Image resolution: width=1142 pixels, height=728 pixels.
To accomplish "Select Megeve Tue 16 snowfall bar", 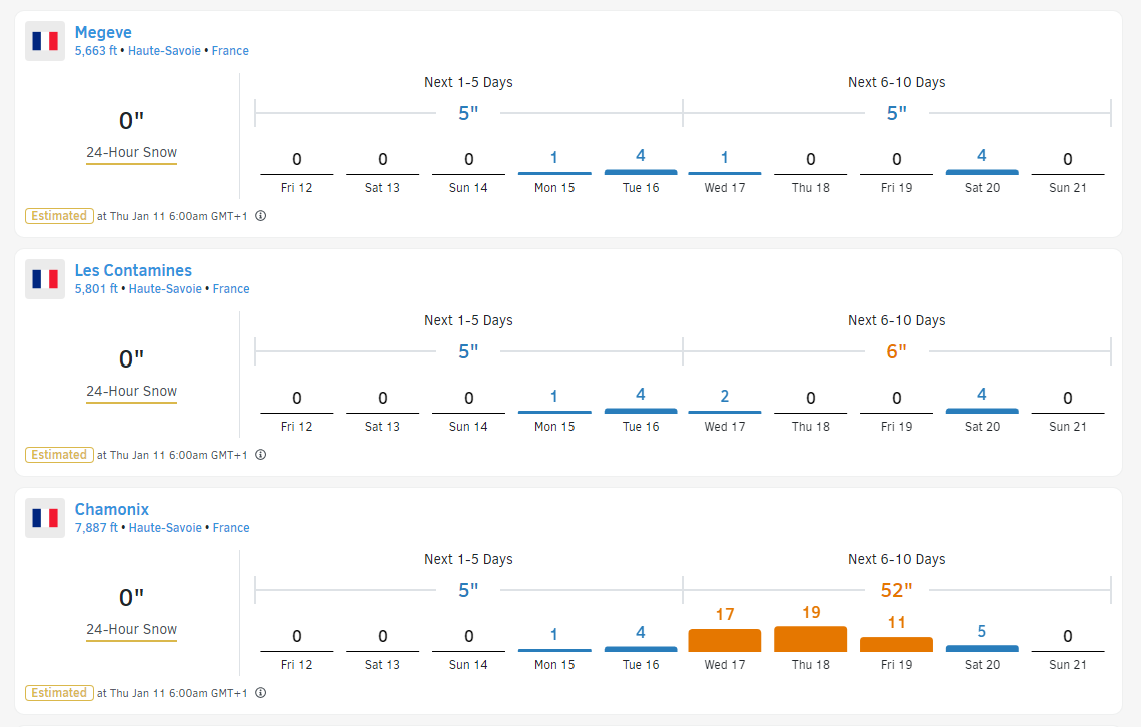I will [x=640, y=172].
